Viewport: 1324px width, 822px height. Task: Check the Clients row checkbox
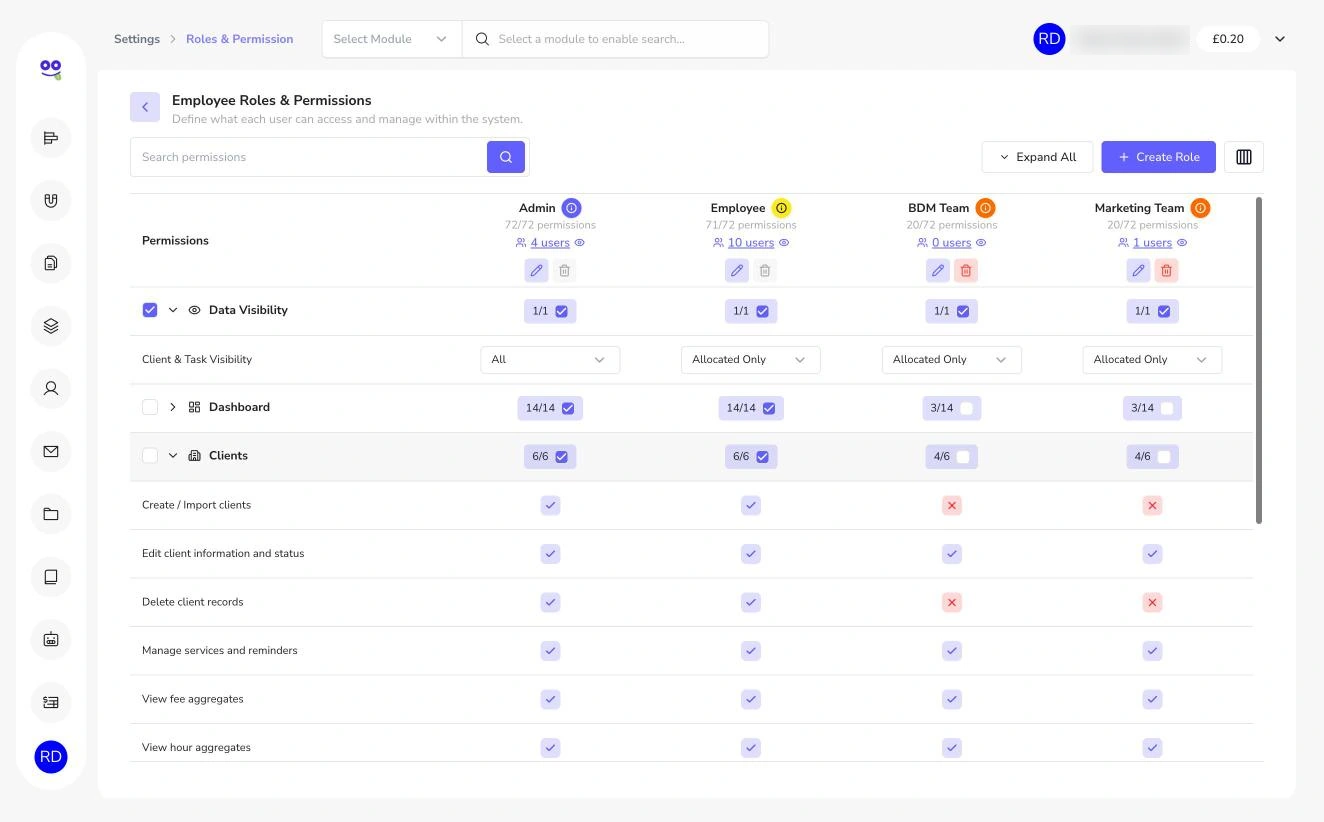pos(150,455)
